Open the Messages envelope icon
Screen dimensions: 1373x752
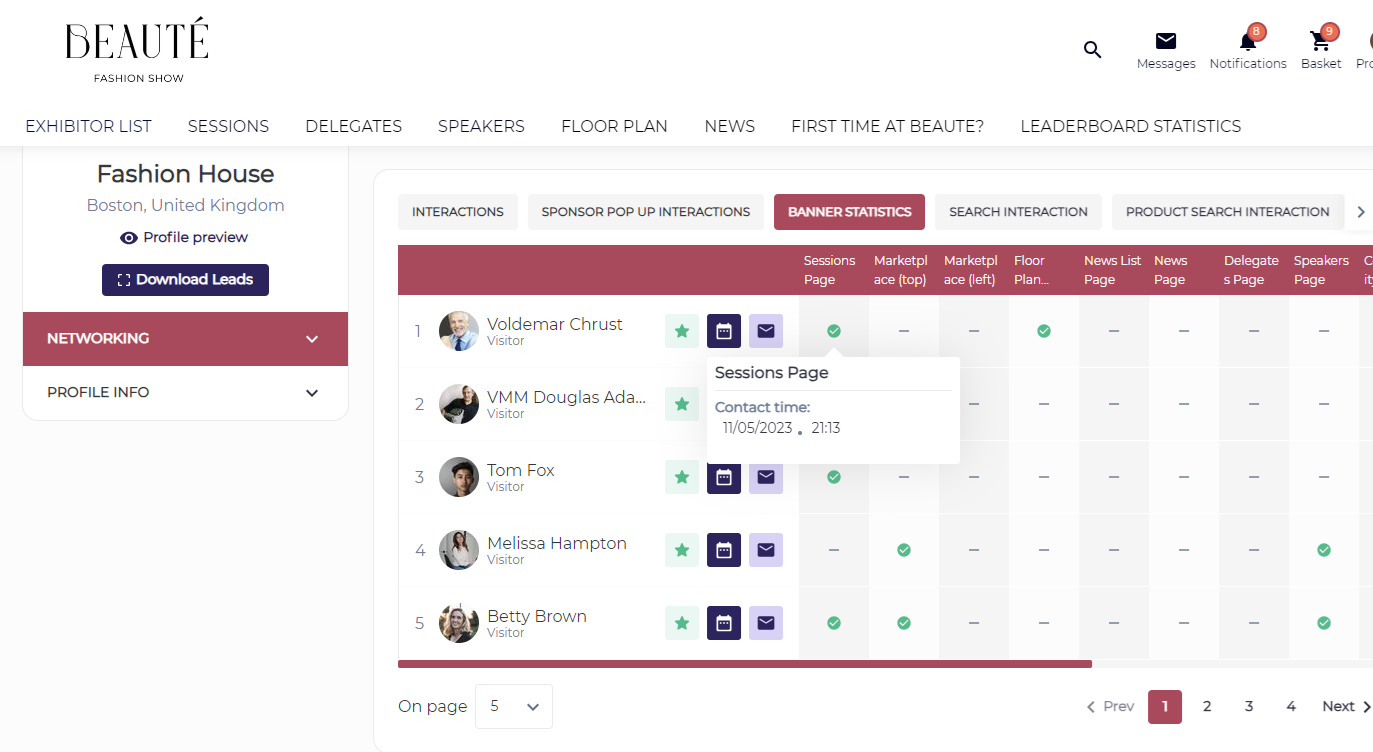(x=1166, y=42)
